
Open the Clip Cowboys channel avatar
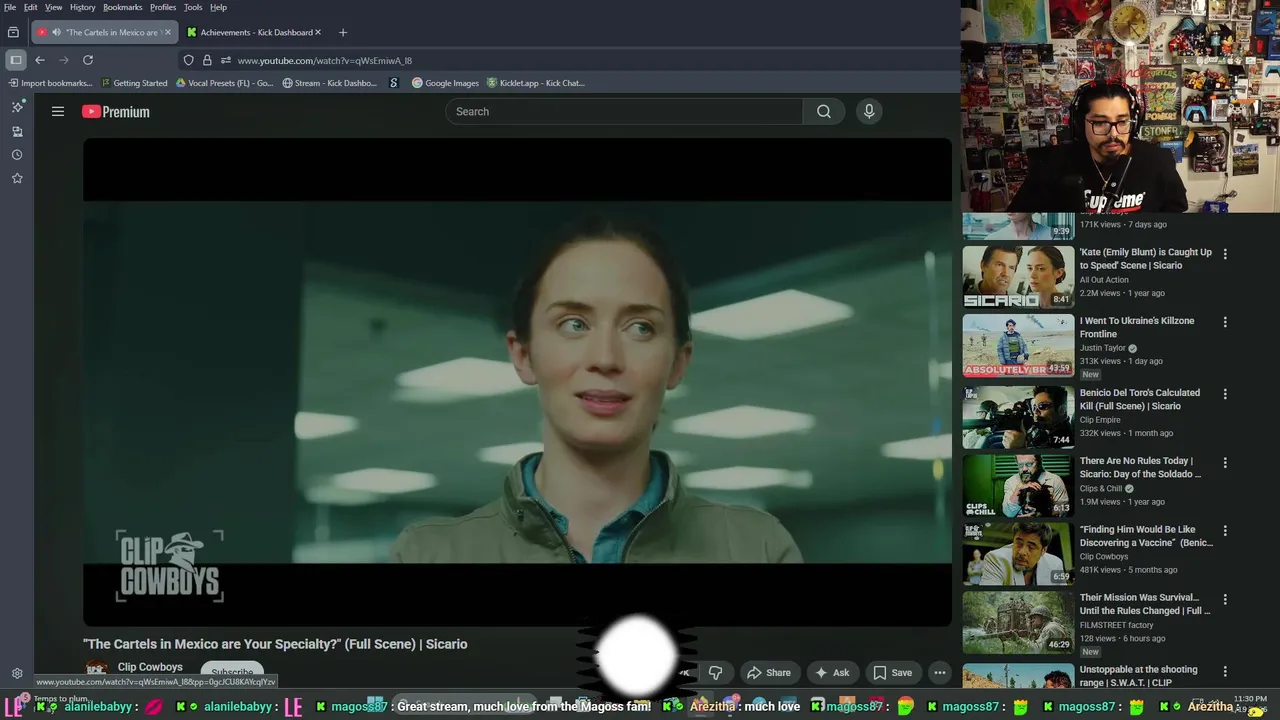click(x=96, y=672)
